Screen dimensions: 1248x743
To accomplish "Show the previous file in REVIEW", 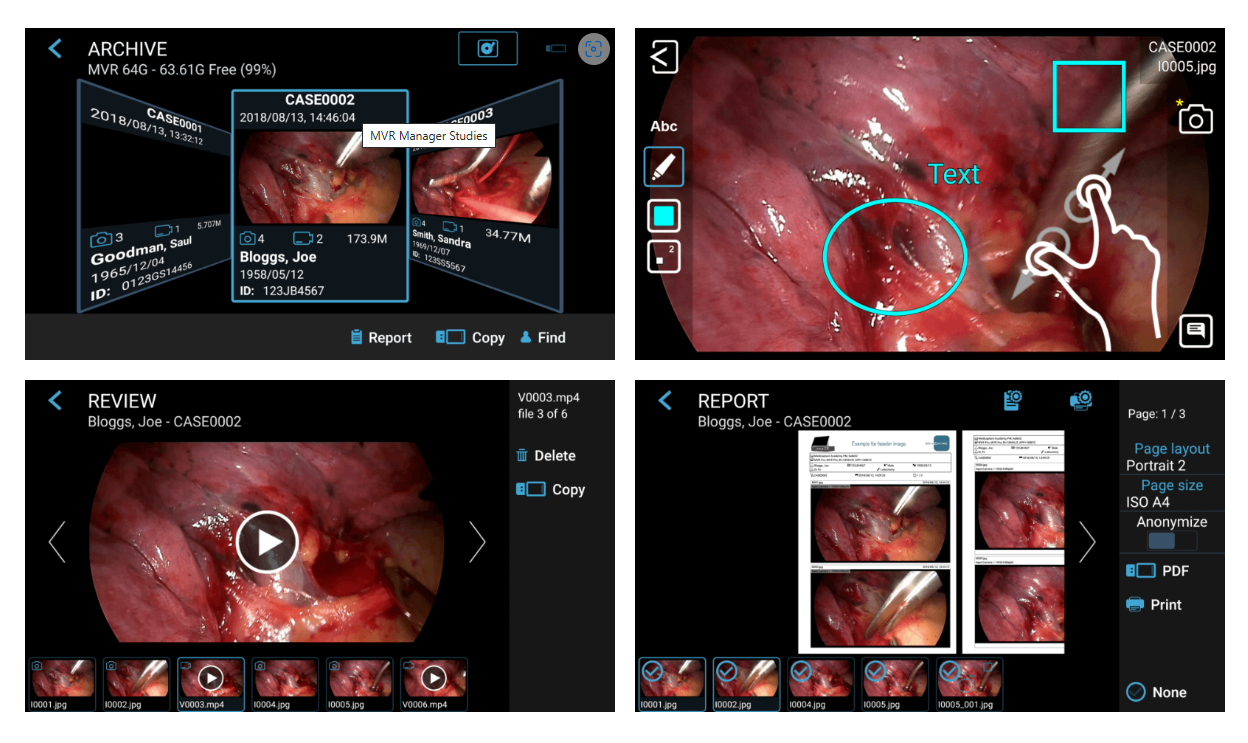I will [57, 542].
